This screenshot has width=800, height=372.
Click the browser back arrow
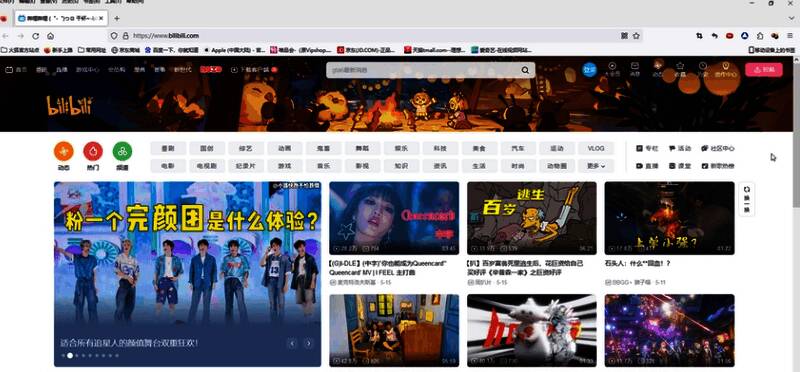[6, 36]
